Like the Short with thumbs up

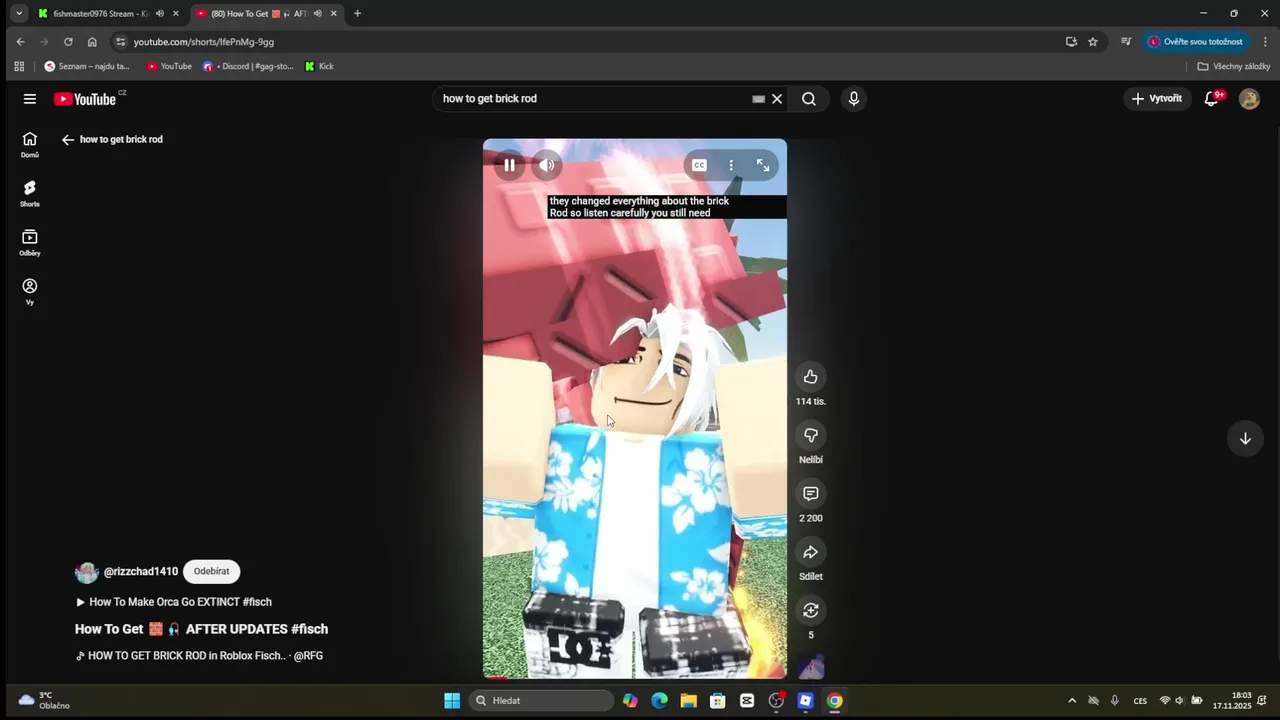(811, 377)
